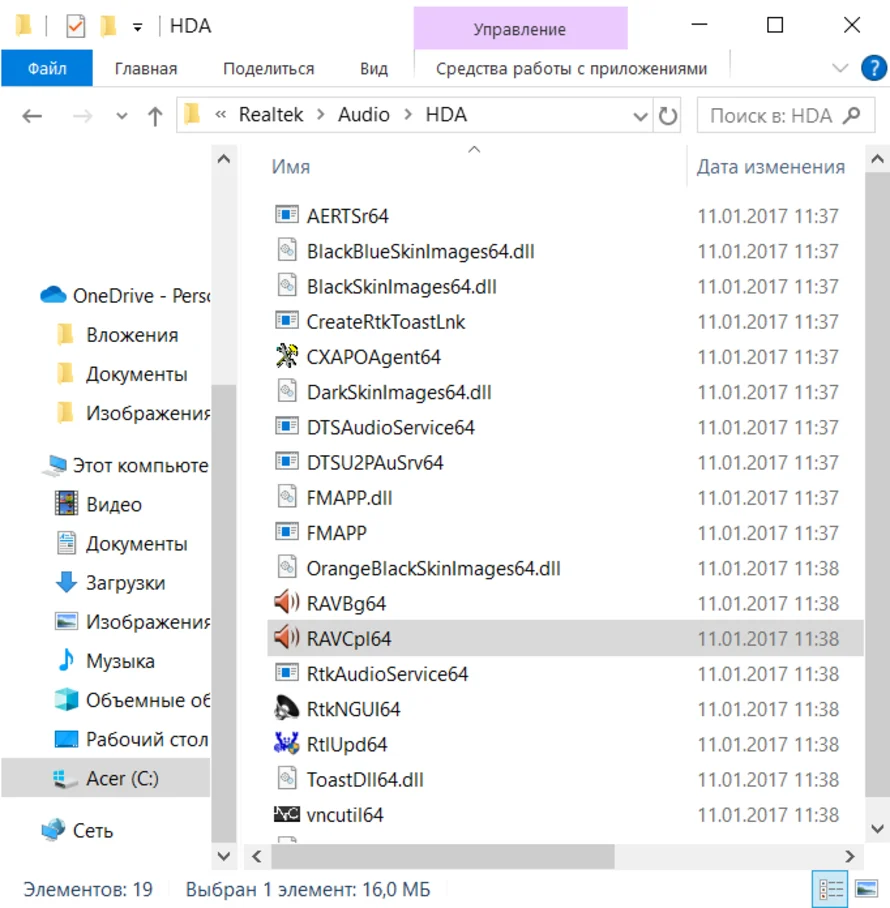Navigate to Realtek in address path

271,115
